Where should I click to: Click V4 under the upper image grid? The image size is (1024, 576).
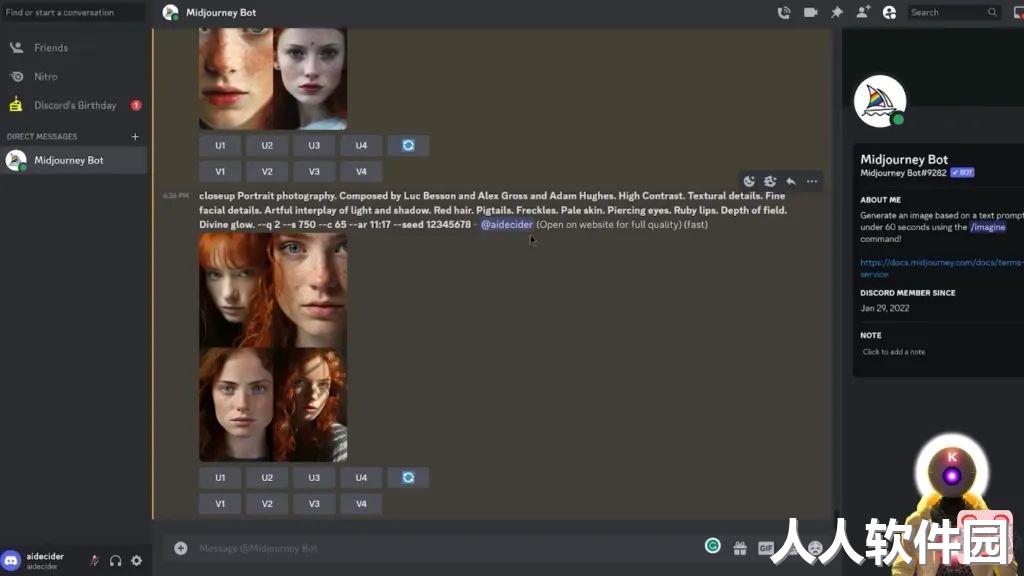point(361,172)
